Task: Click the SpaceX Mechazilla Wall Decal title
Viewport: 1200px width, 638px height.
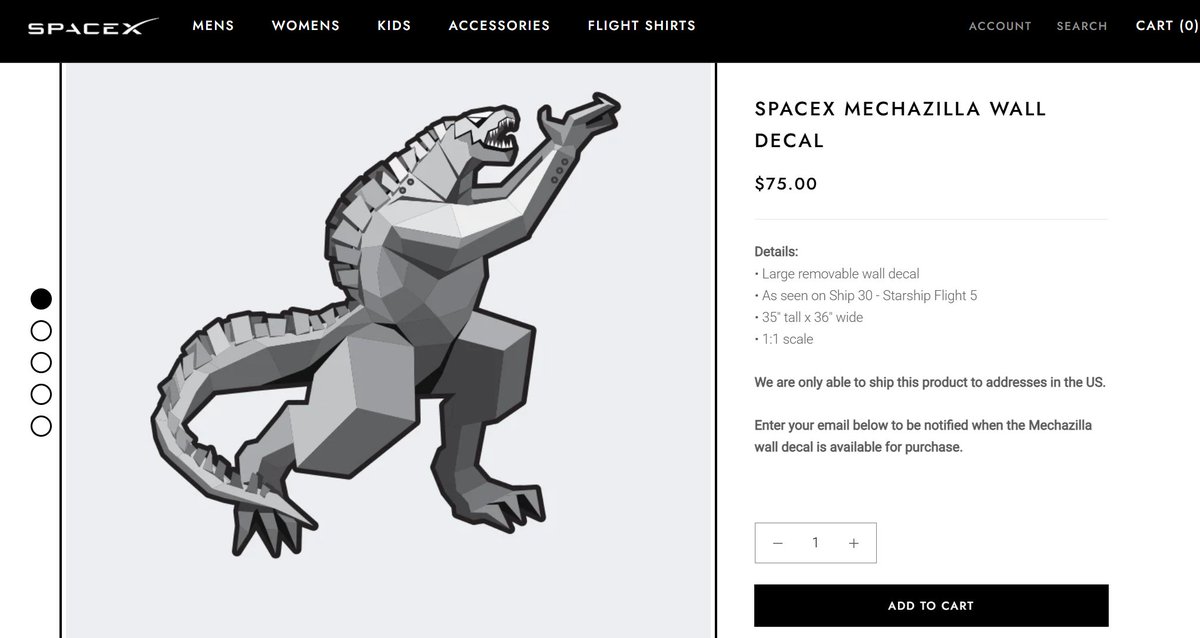Action: [x=900, y=125]
